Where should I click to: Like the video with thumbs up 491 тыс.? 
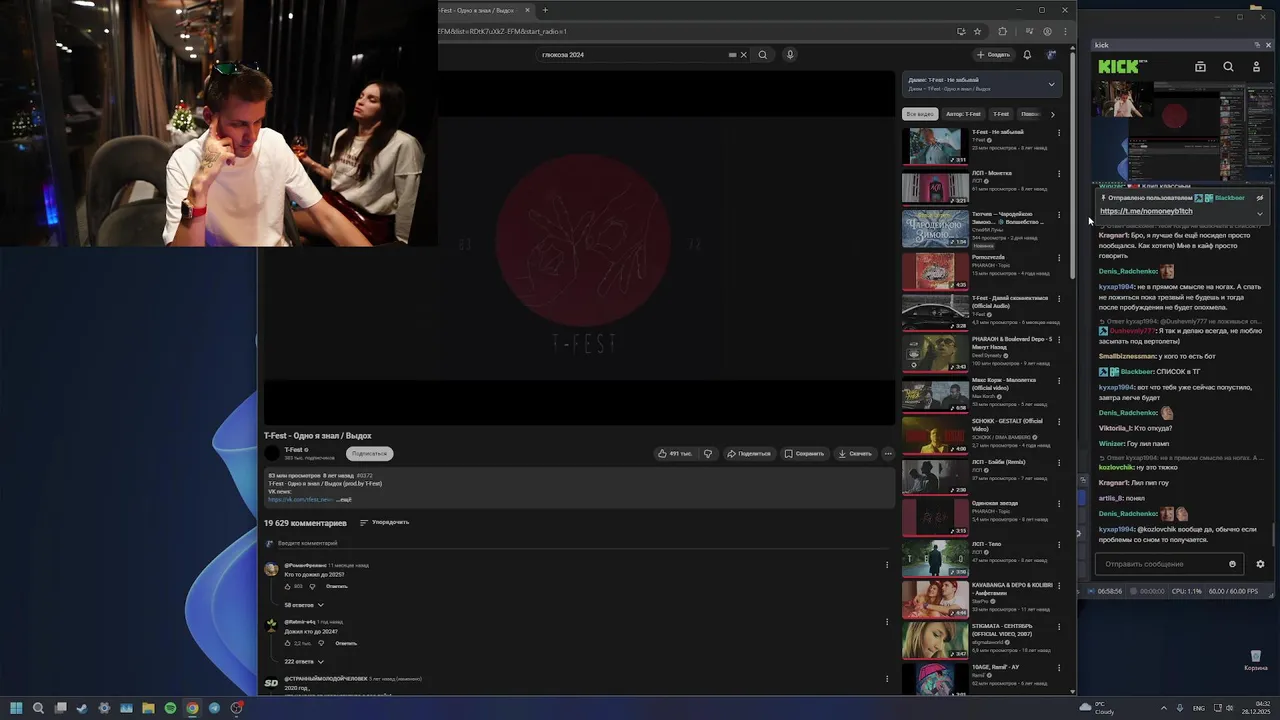[675, 453]
